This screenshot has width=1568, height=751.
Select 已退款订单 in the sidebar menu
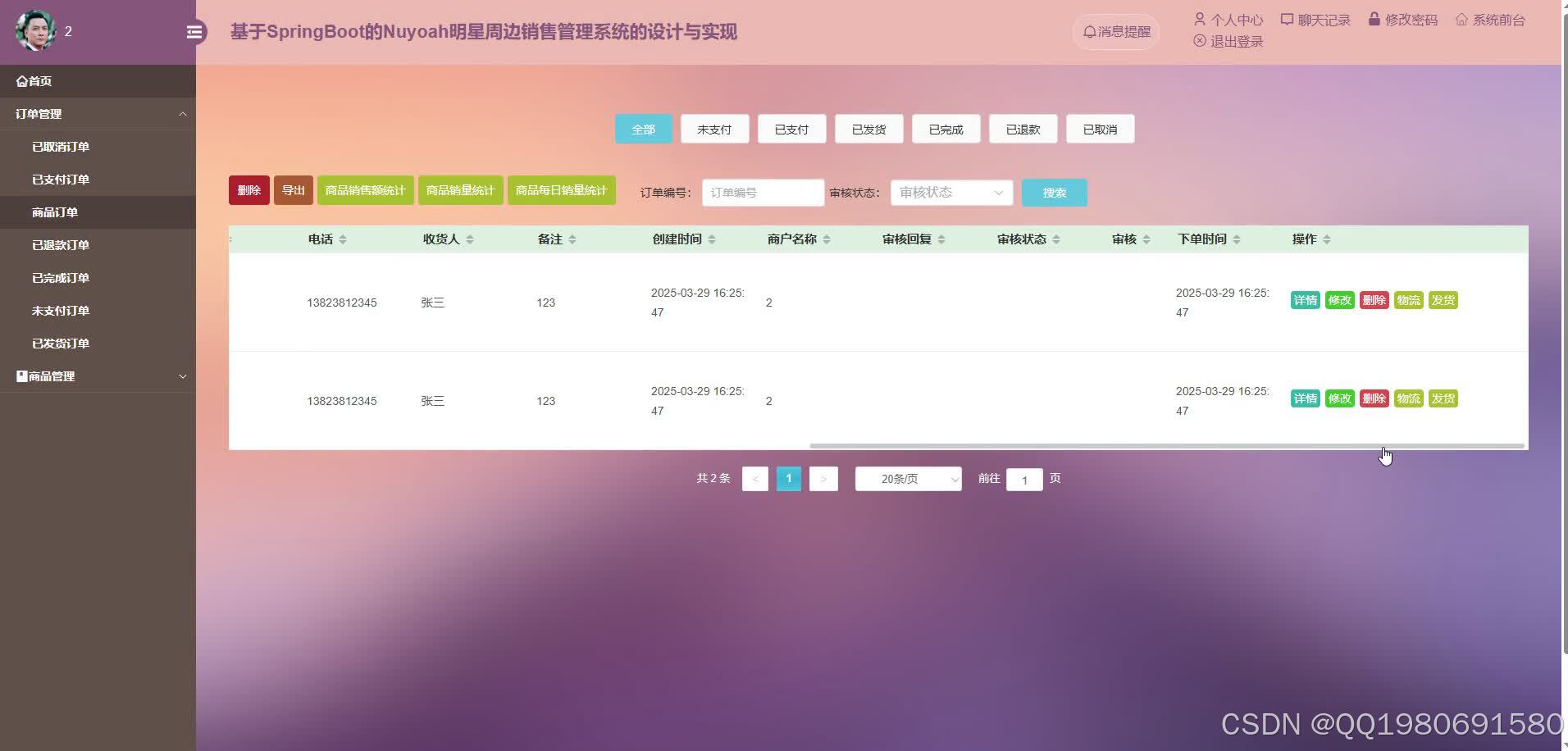(x=59, y=244)
